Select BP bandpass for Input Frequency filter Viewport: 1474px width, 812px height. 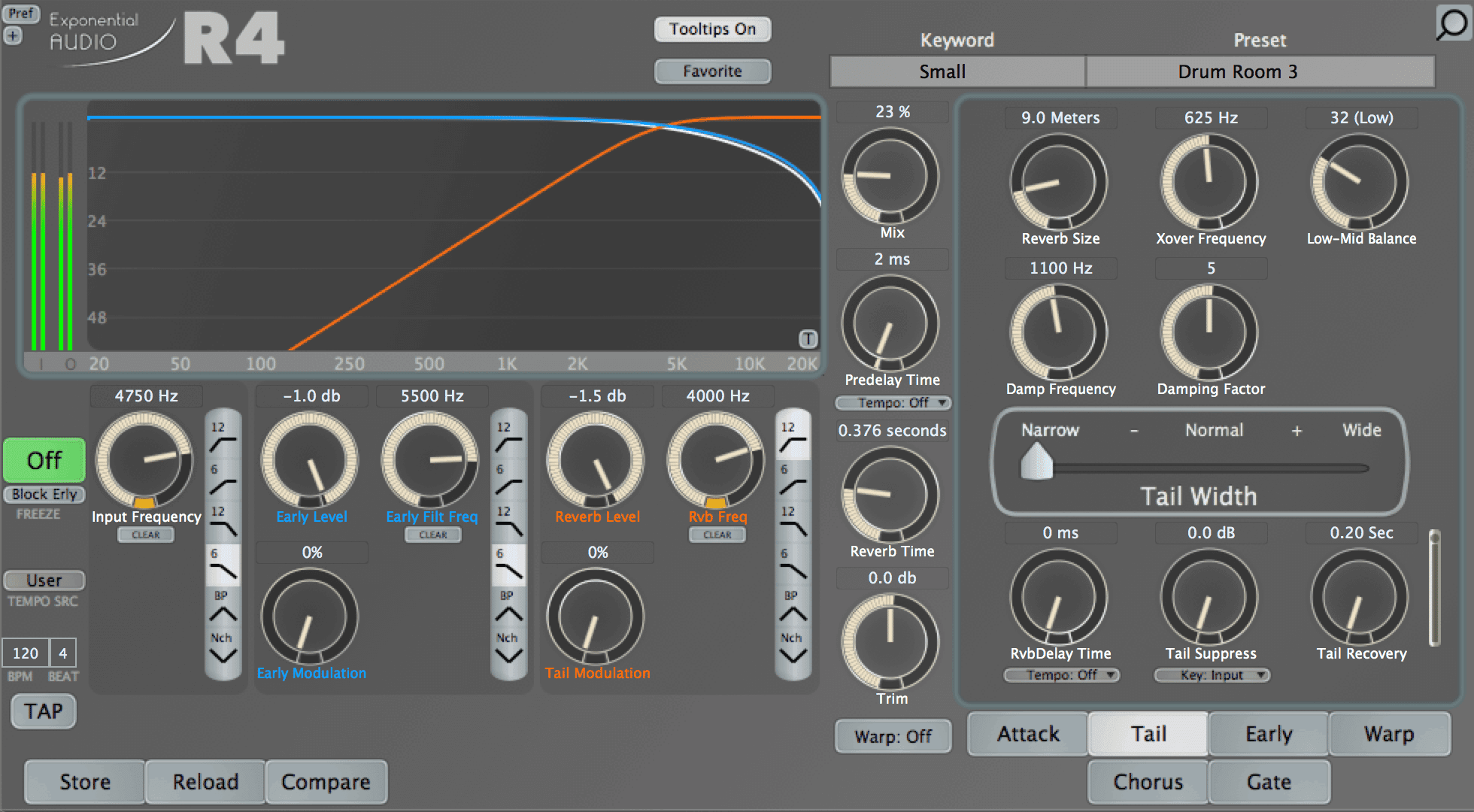pos(223,607)
